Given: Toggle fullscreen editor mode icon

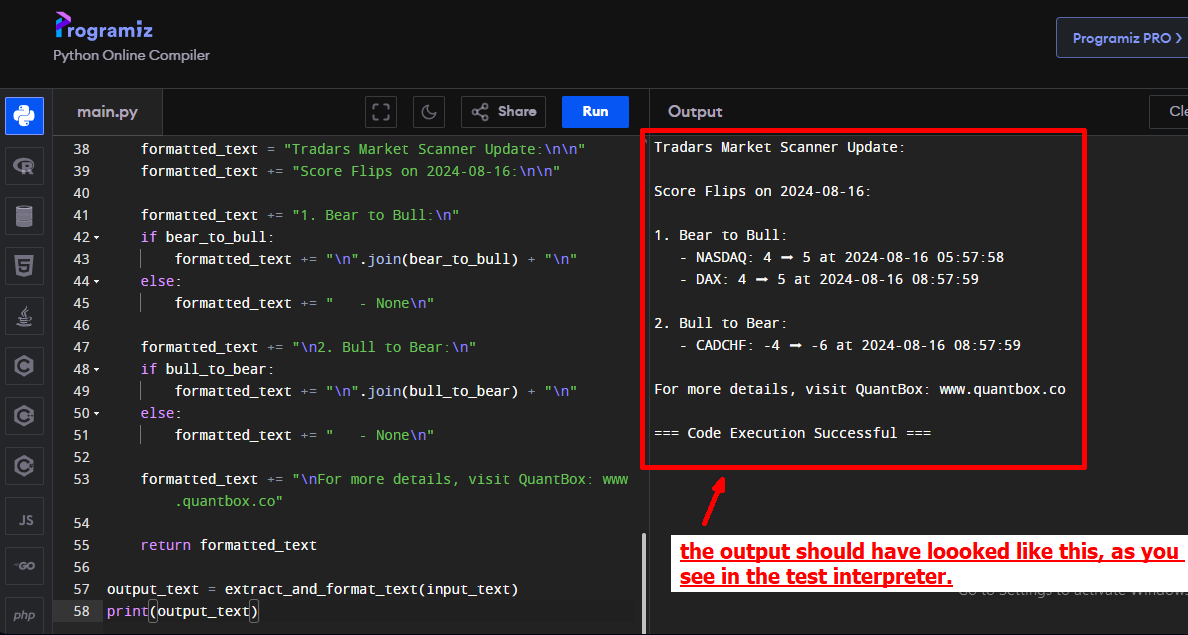Looking at the screenshot, I should (x=381, y=112).
